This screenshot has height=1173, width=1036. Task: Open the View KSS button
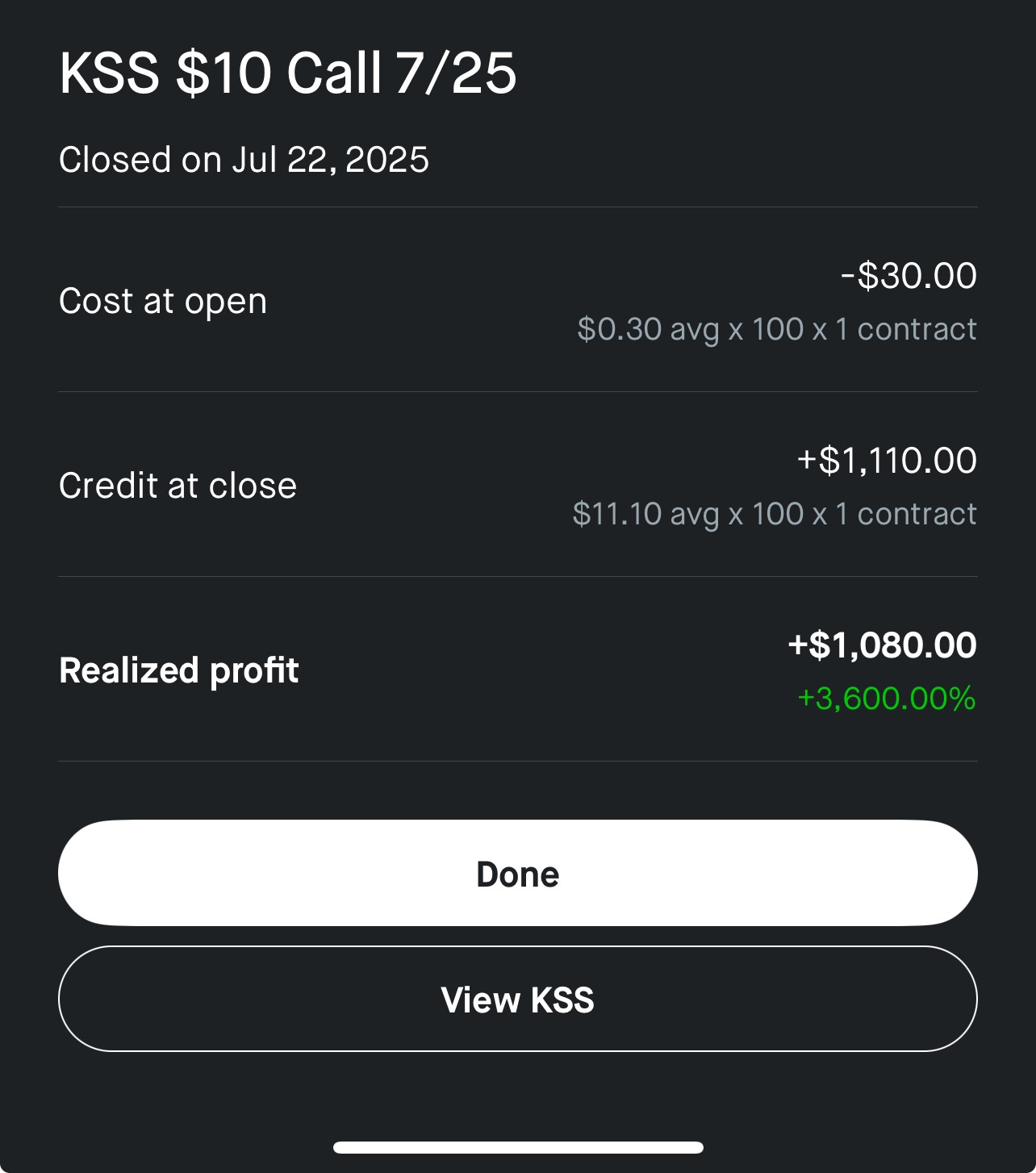pos(517,999)
